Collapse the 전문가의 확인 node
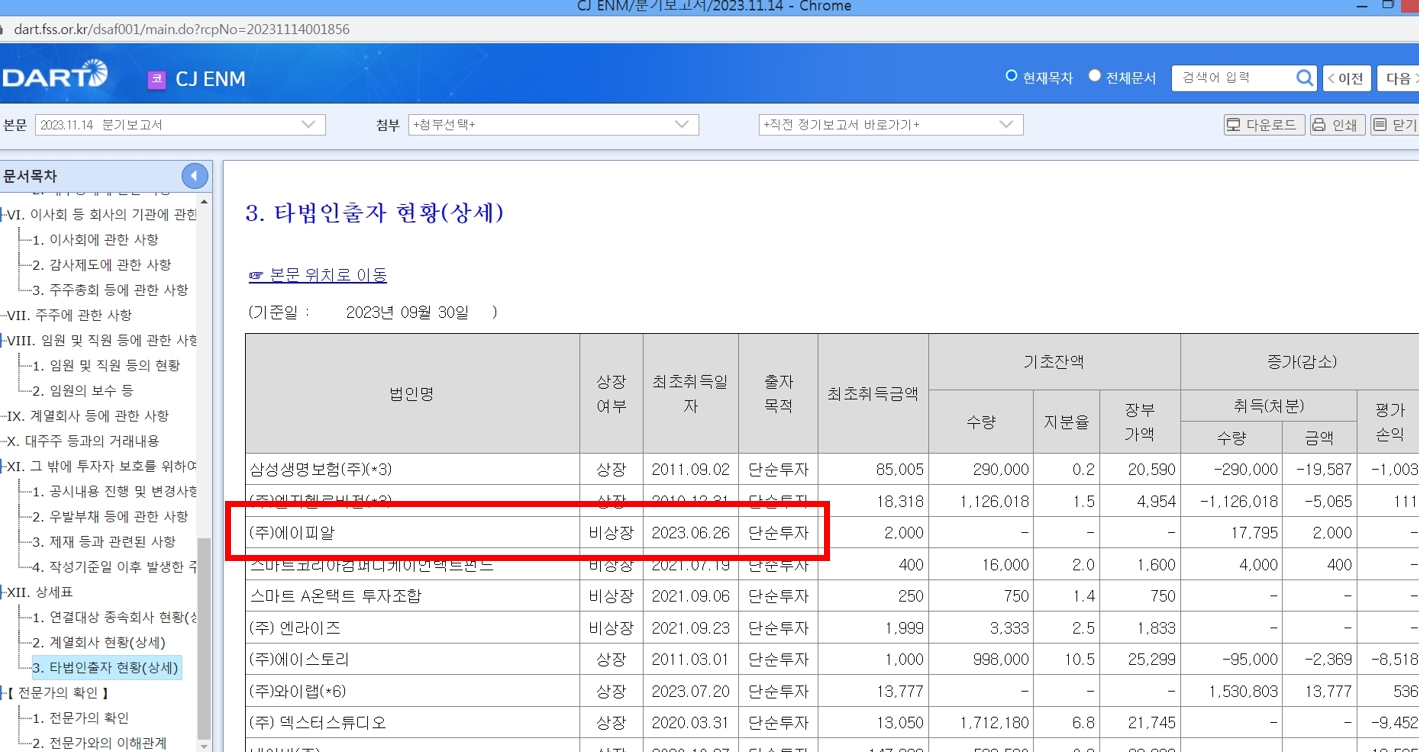 2,693
